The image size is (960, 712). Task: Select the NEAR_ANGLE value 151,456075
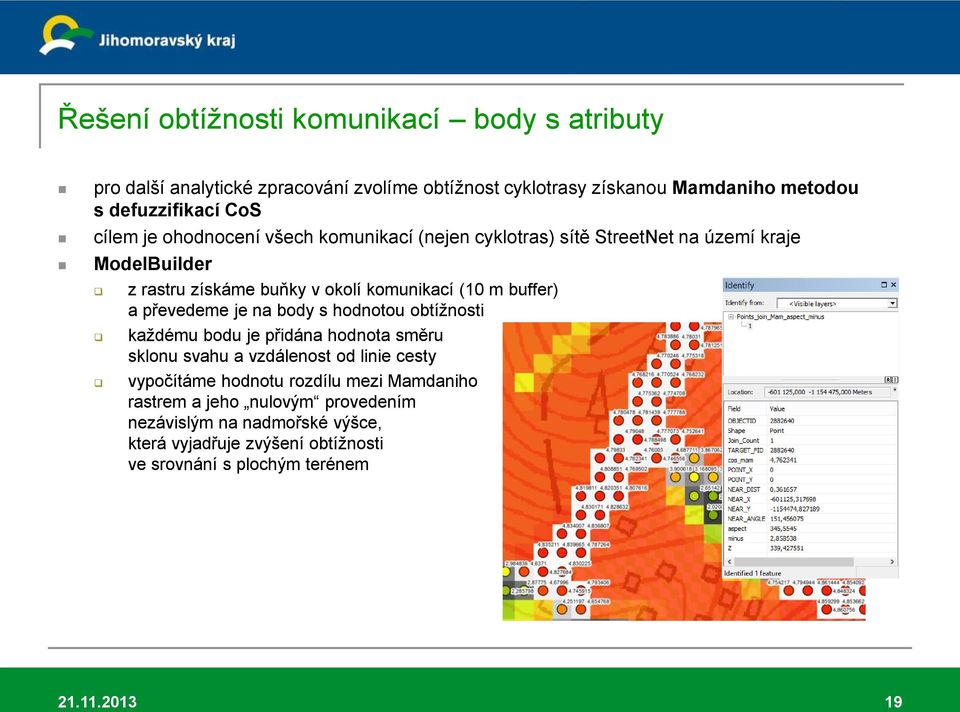pos(787,519)
